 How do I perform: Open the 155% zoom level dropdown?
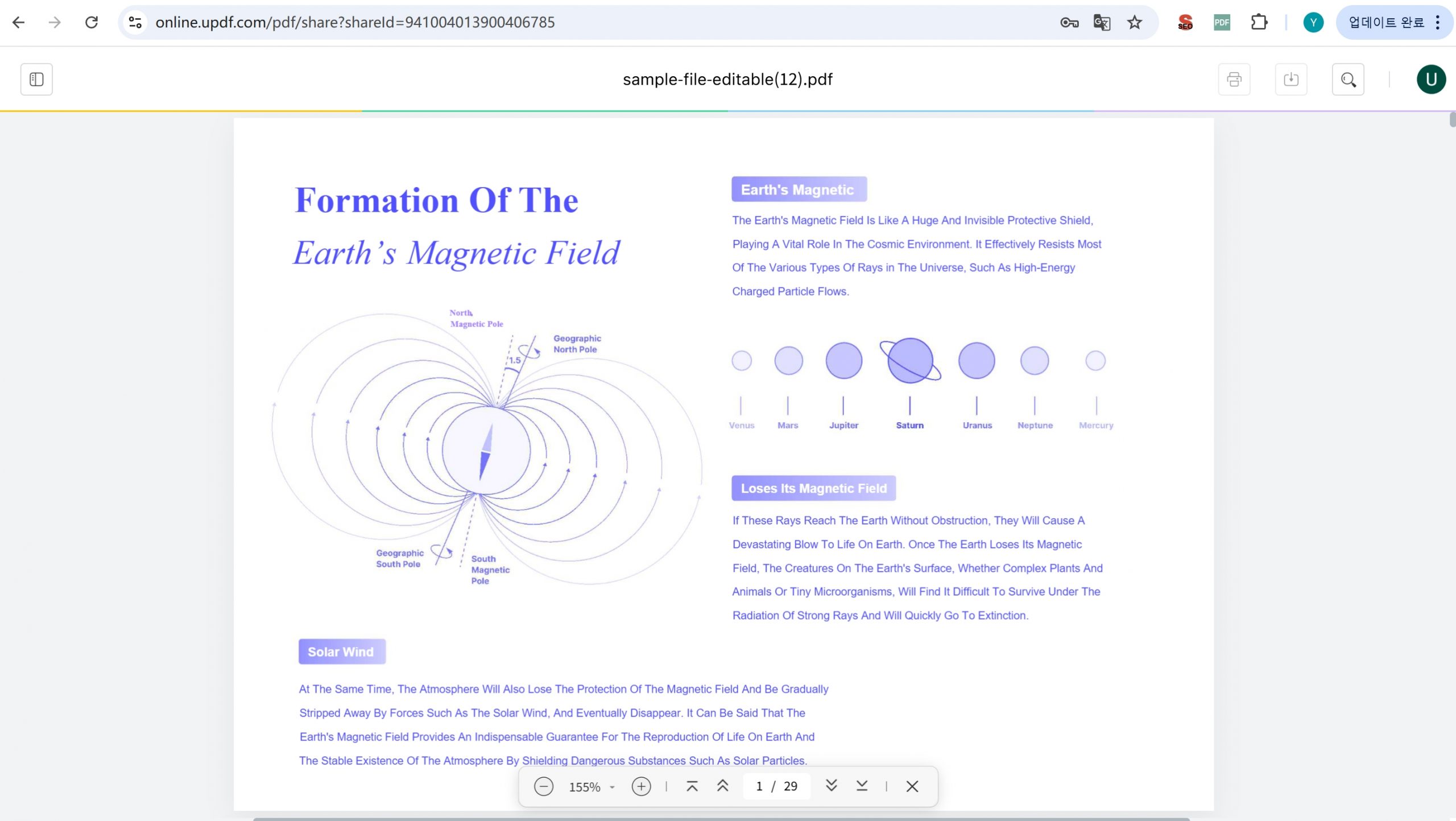[591, 786]
